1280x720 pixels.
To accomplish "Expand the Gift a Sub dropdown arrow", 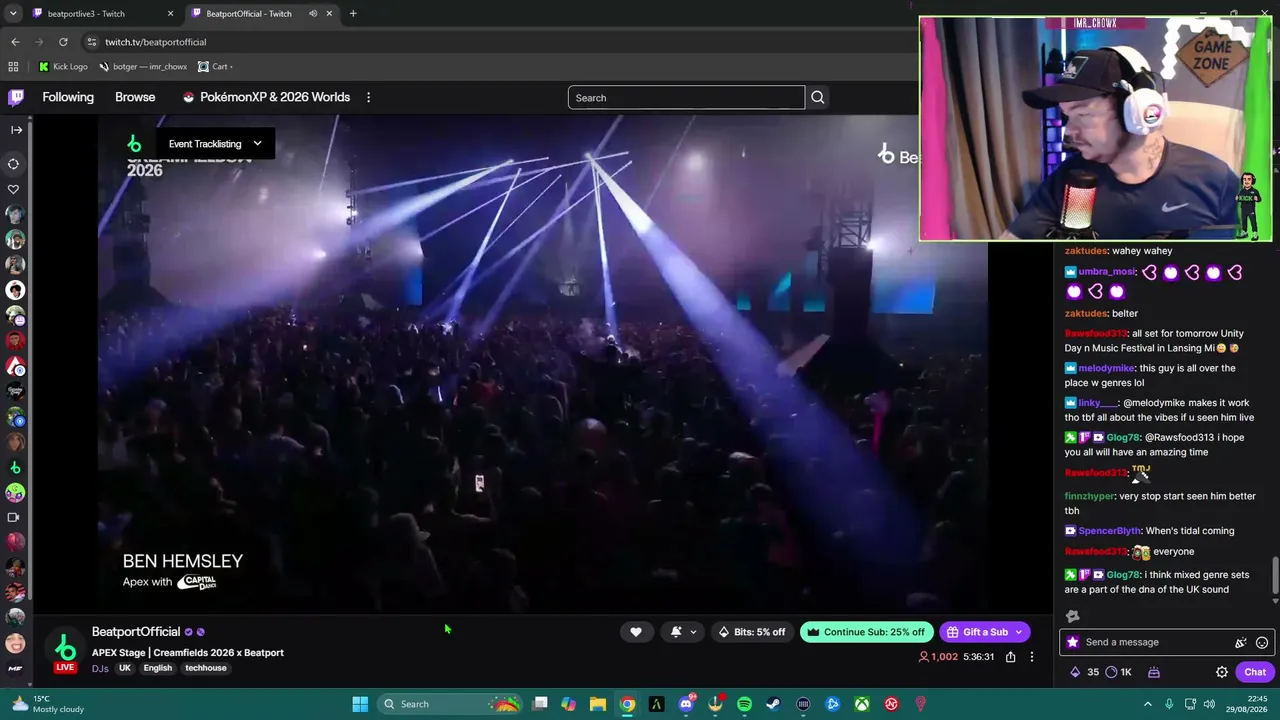I will (1019, 632).
